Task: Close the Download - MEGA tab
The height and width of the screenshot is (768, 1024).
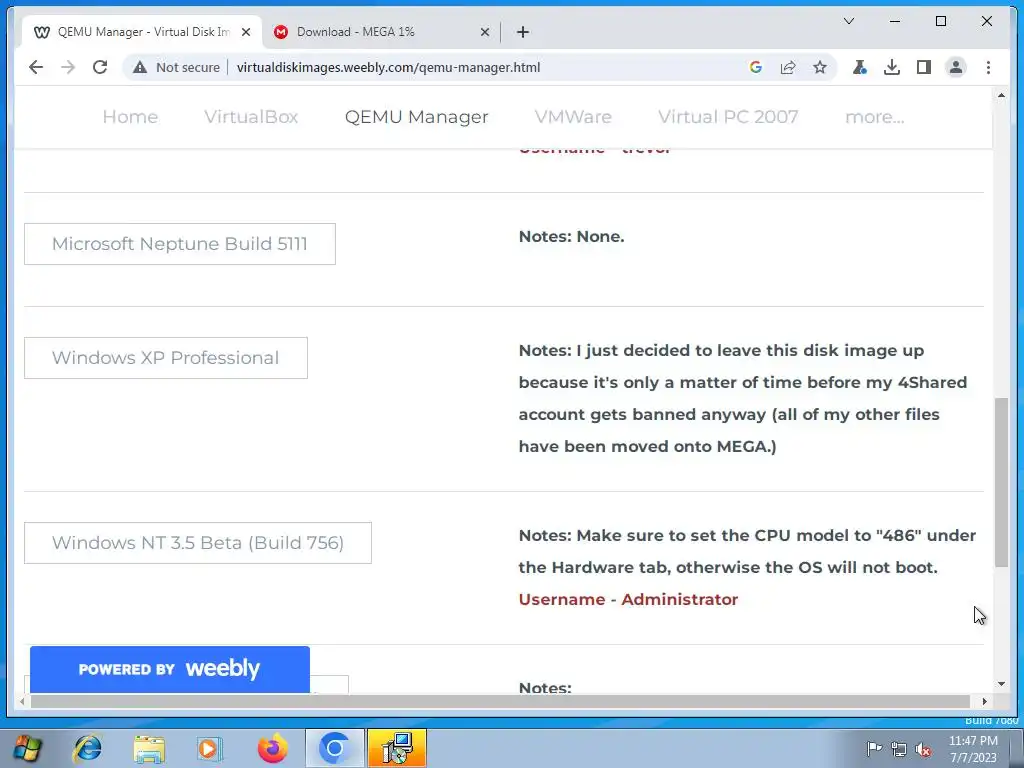Action: click(485, 32)
